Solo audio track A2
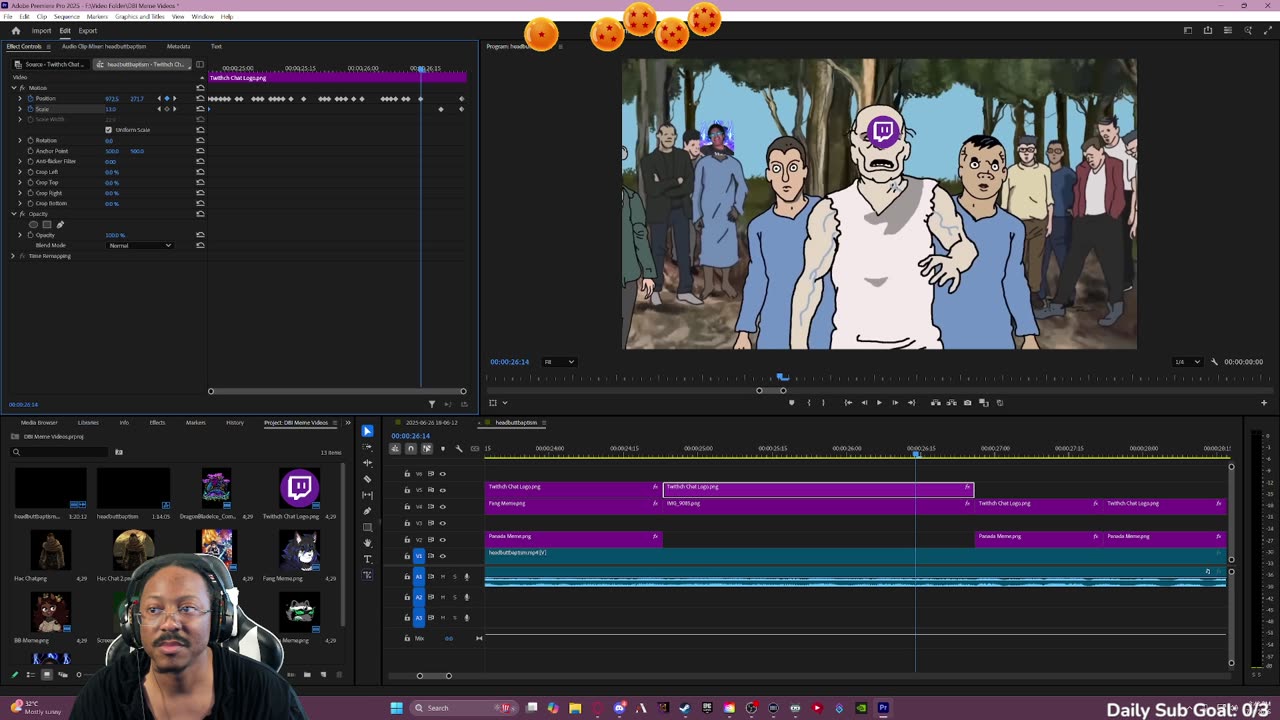 click(455, 597)
